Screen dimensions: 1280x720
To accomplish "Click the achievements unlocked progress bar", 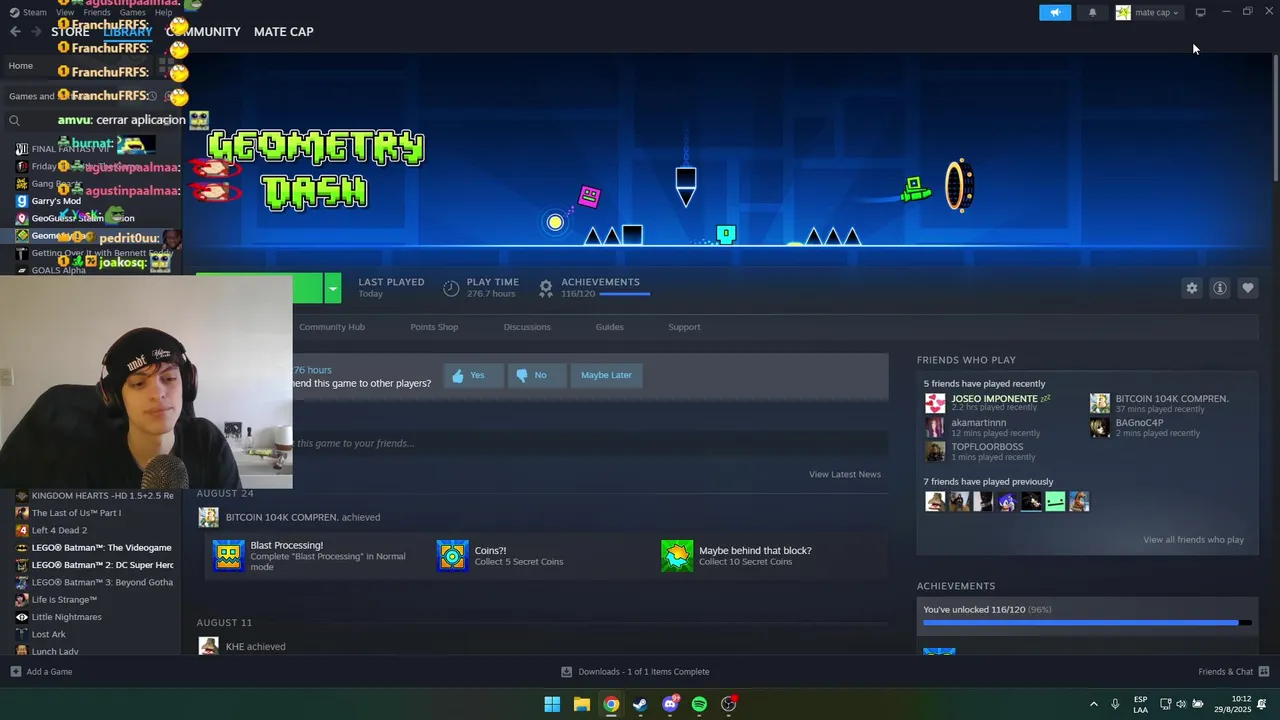I will click(x=1086, y=623).
